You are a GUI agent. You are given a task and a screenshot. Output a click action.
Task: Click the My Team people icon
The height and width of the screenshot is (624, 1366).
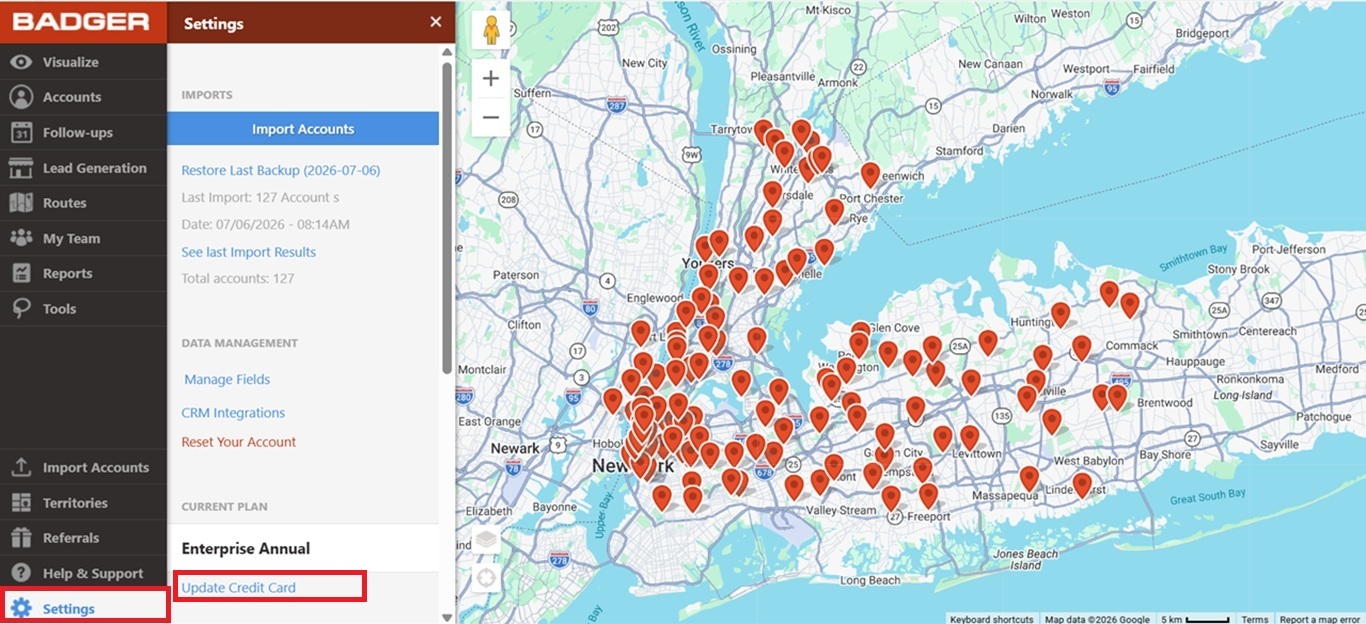point(21,238)
